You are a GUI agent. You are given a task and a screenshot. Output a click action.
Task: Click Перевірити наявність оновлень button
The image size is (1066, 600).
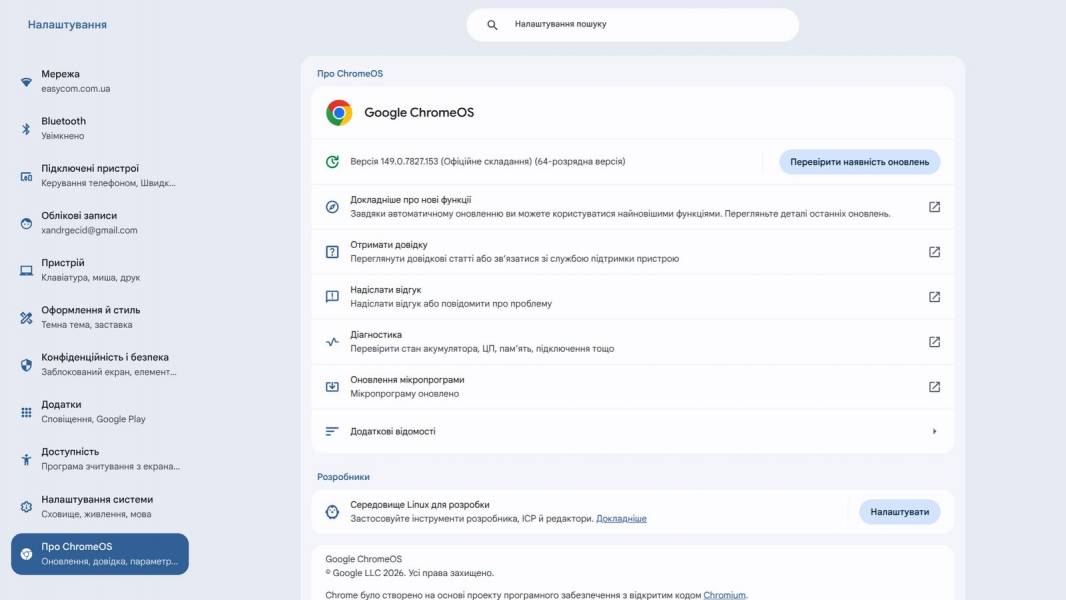[x=859, y=162]
